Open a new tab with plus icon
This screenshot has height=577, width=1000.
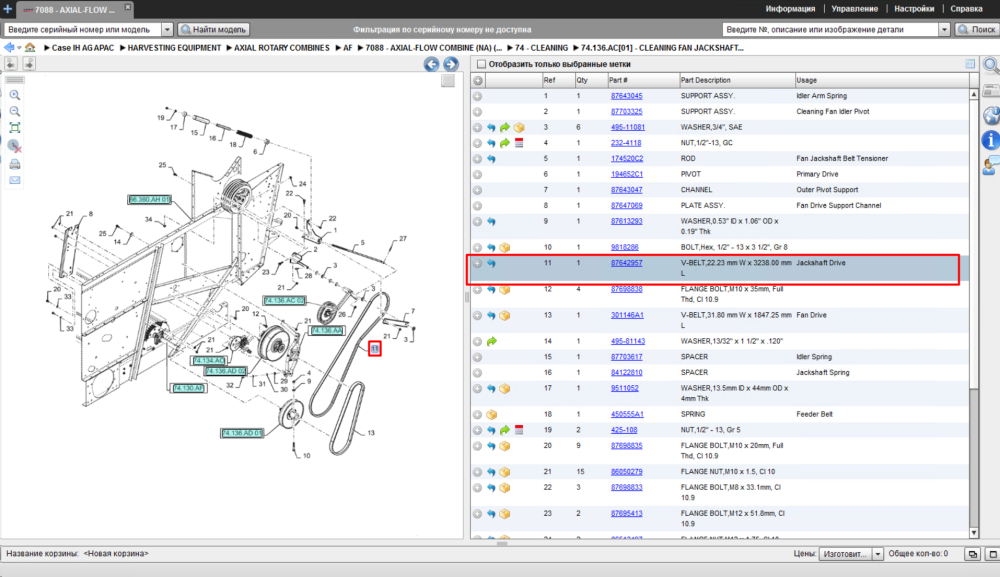click(7, 9)
